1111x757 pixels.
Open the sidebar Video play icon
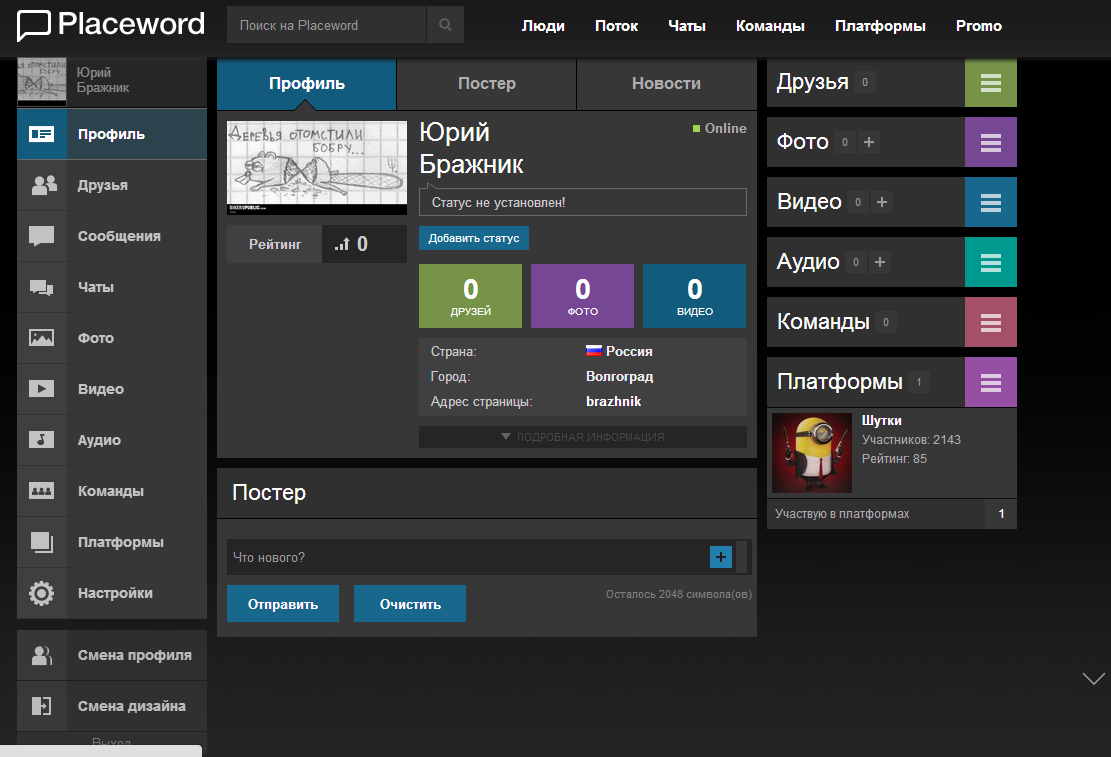42,389
